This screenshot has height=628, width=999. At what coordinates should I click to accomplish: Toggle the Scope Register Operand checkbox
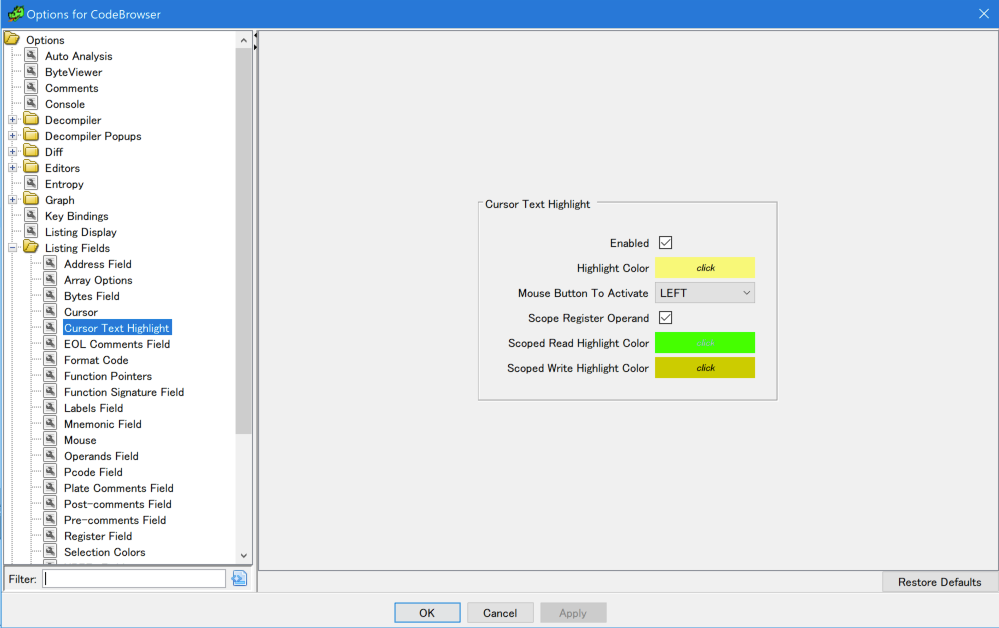pyautogui.click(x=665, y=318)
